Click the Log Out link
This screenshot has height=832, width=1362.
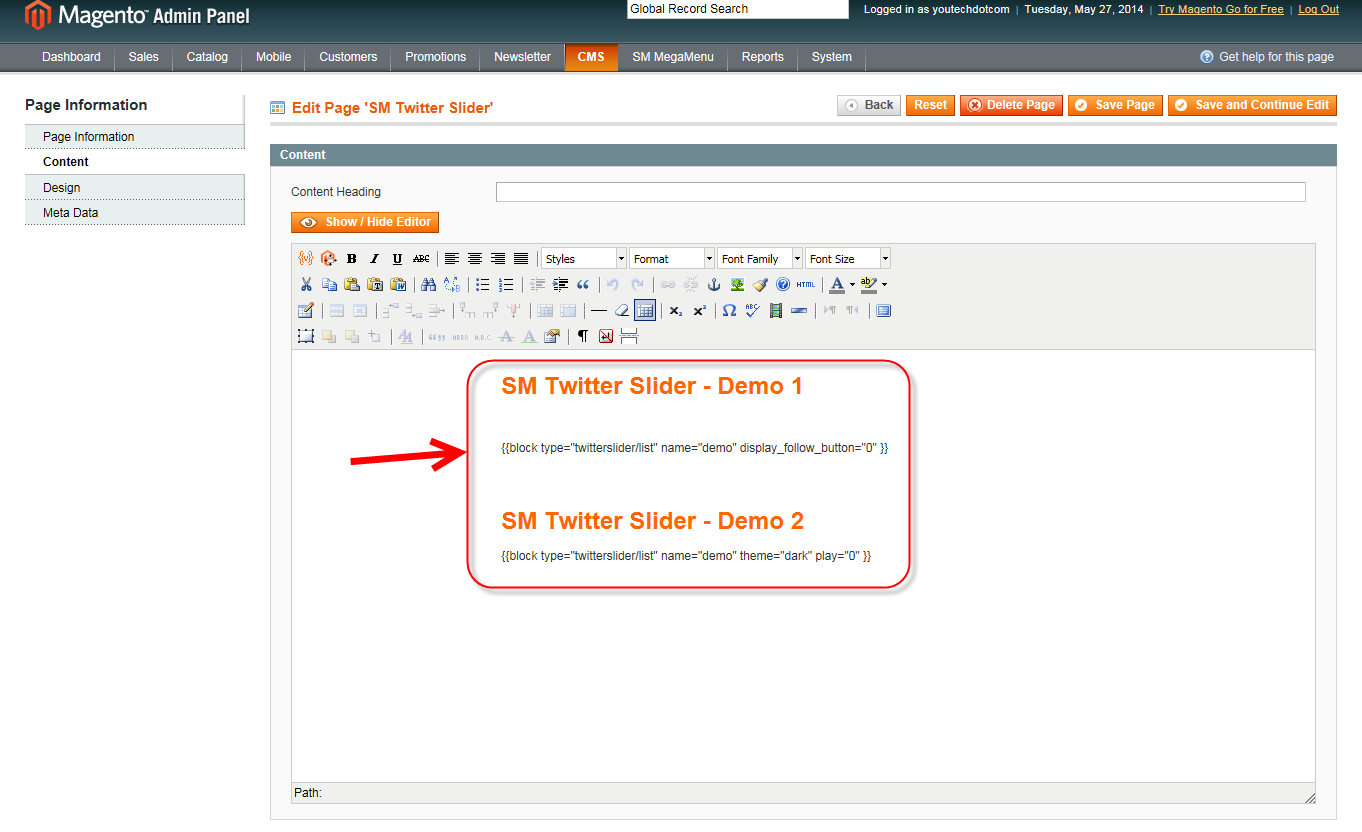pyautogui.click(x=1318, y=9)
